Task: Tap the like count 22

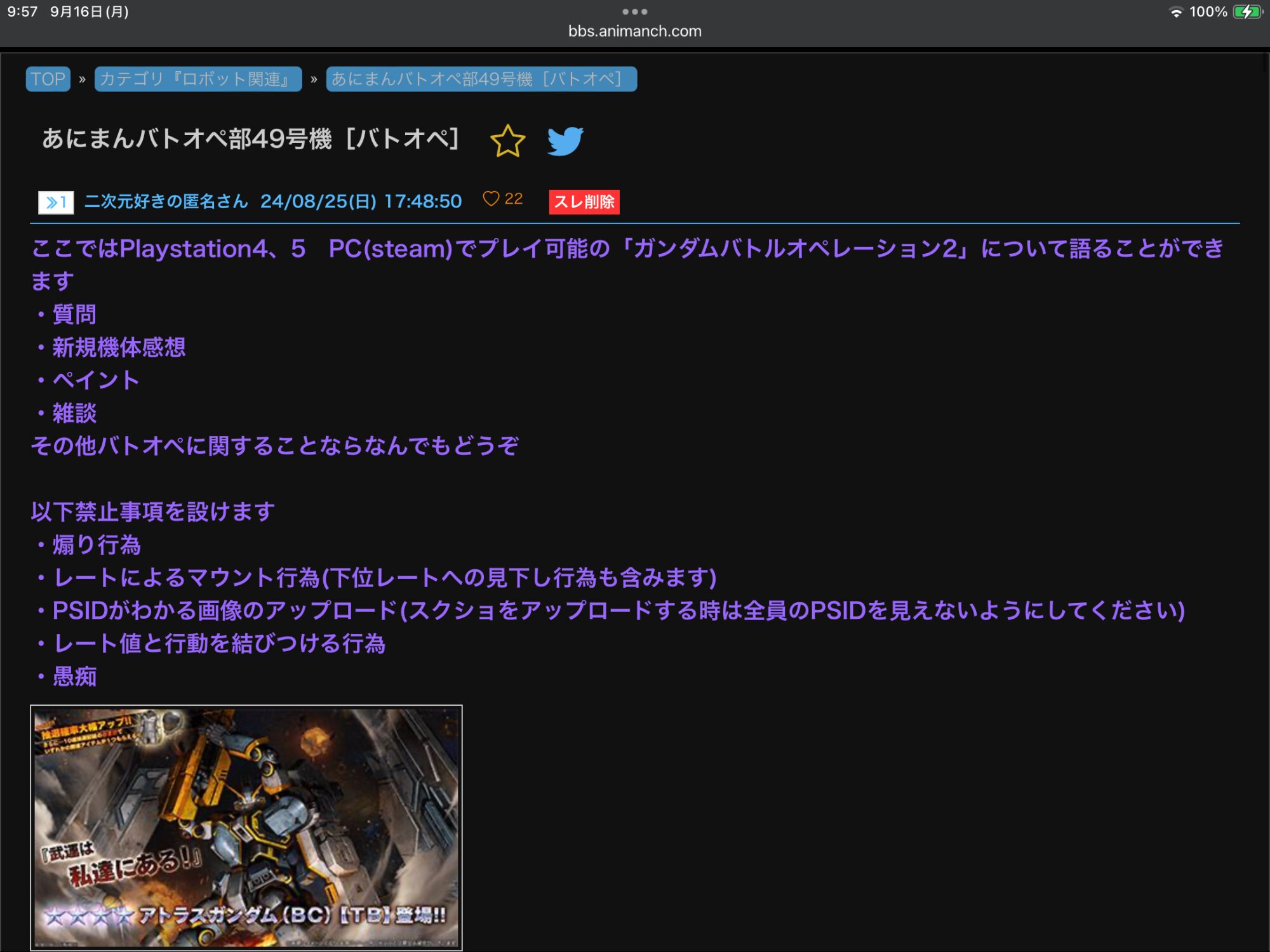Action: pyautogui.click(x=514, y=199)
